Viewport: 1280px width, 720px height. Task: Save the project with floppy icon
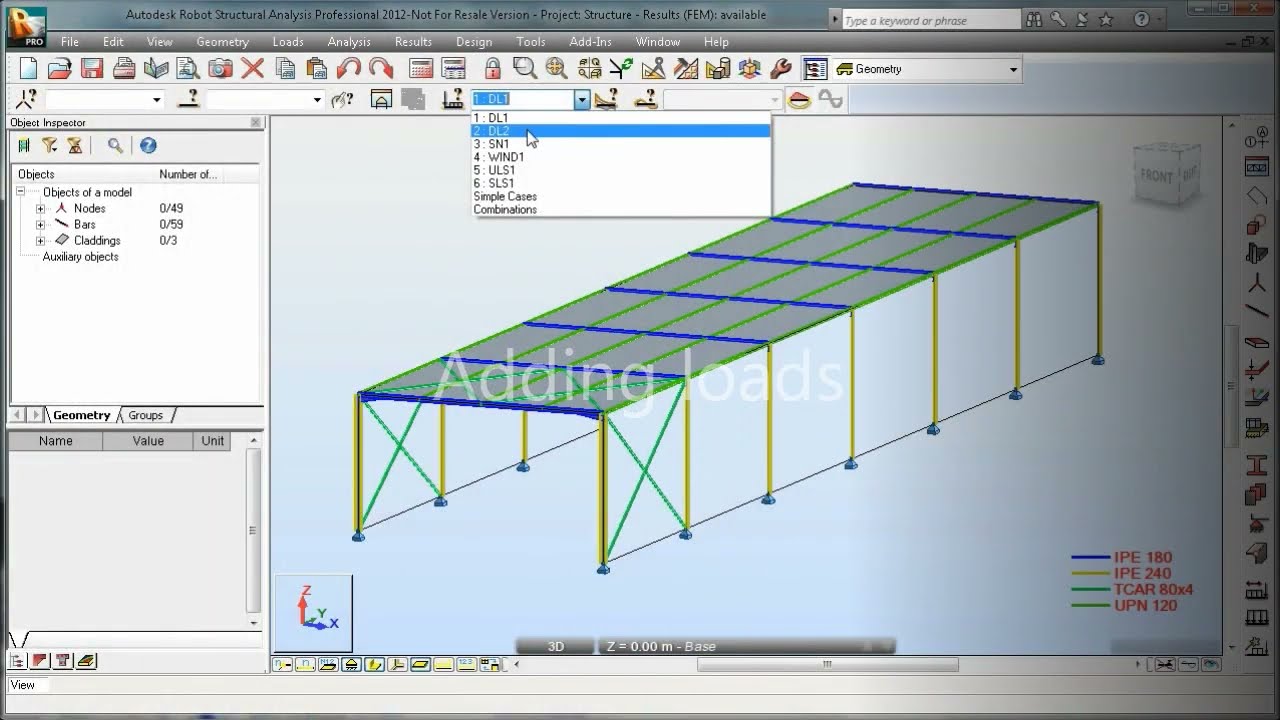pos(92,69)
